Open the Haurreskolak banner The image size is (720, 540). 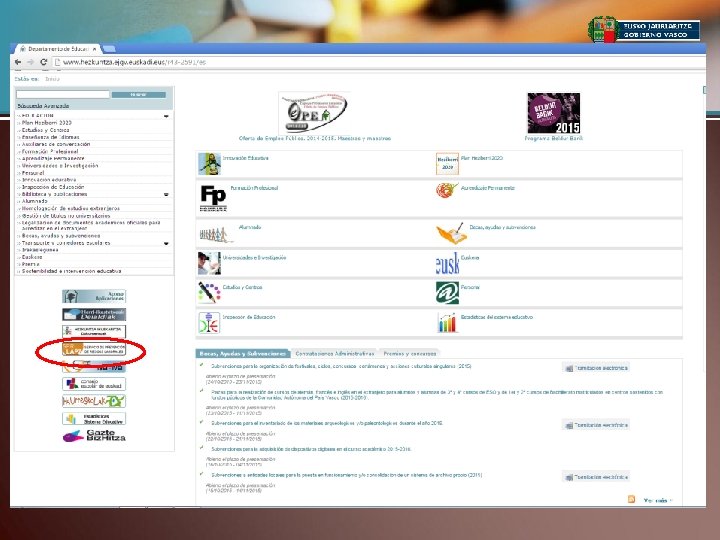pyautogui.click(x=94, y=401)
